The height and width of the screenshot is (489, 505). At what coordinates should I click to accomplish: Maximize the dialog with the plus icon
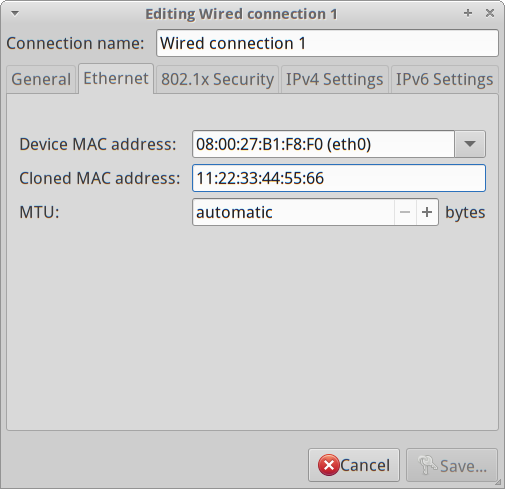468,13
